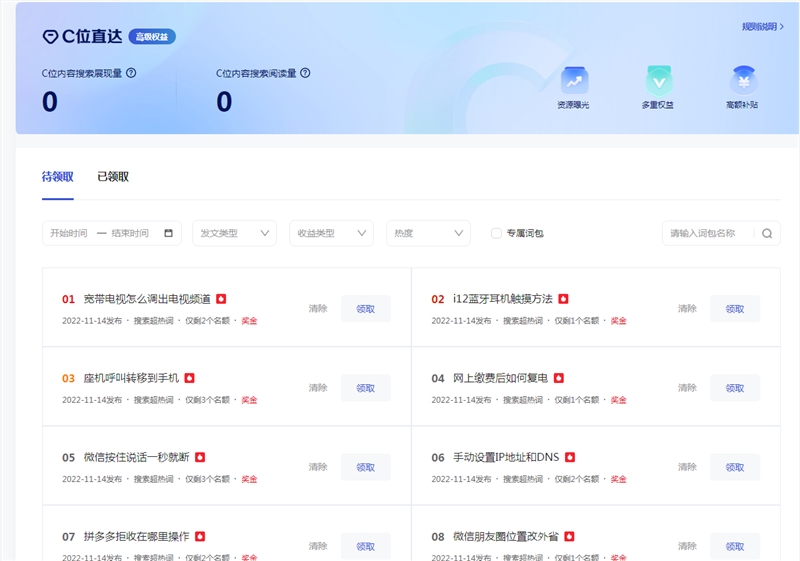This screenshot has height=561, width=800.
Task: Click red badge next to 宽带电视怎么调出电视频道
Action: (x=222, y=299)
